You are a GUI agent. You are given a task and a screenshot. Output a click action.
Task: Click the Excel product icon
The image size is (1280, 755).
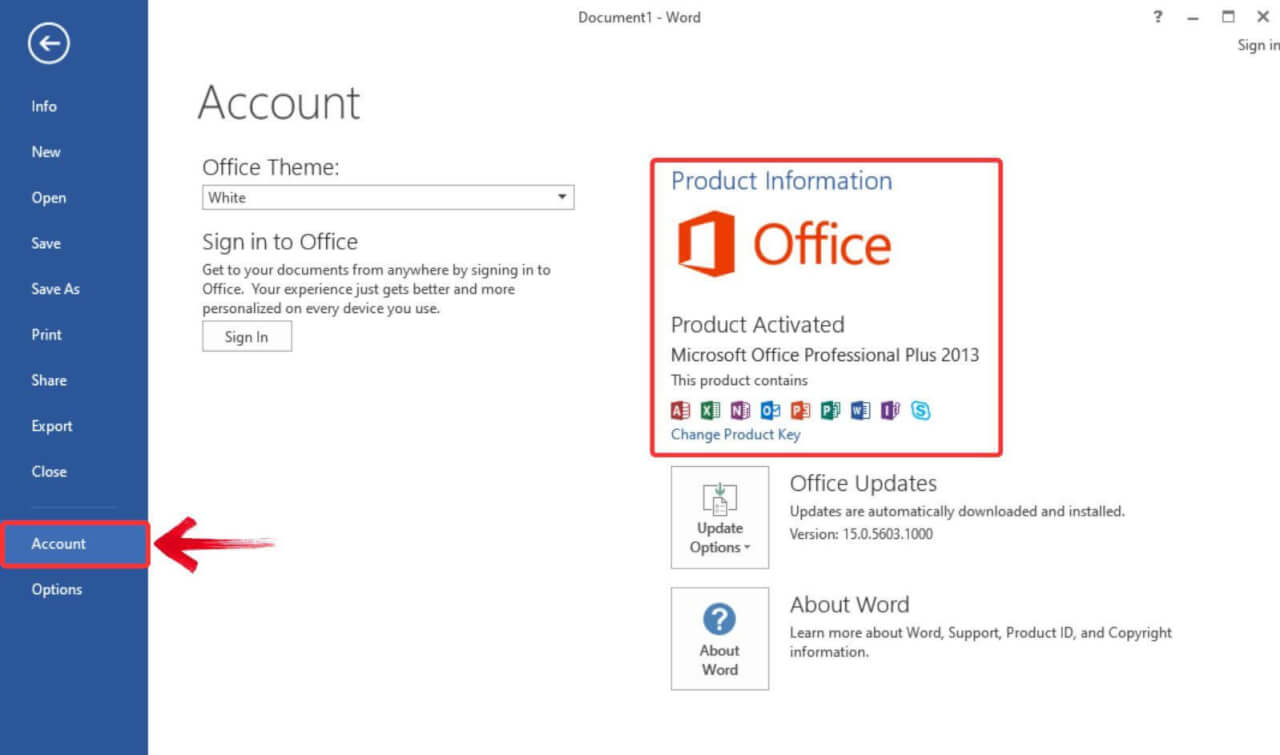pos(710,410)
